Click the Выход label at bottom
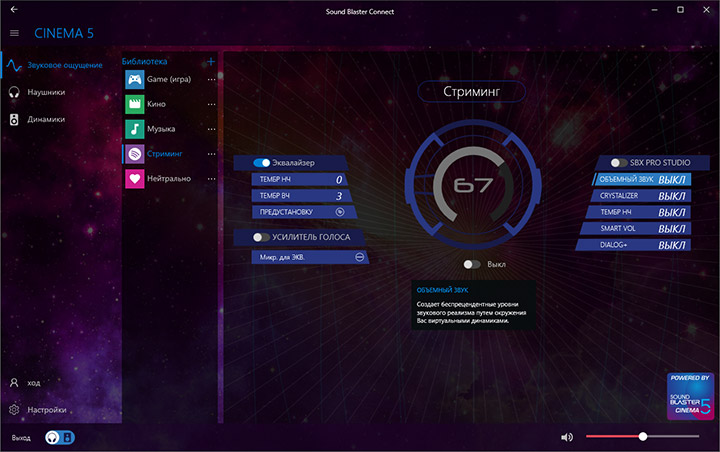 click(21, 438)
